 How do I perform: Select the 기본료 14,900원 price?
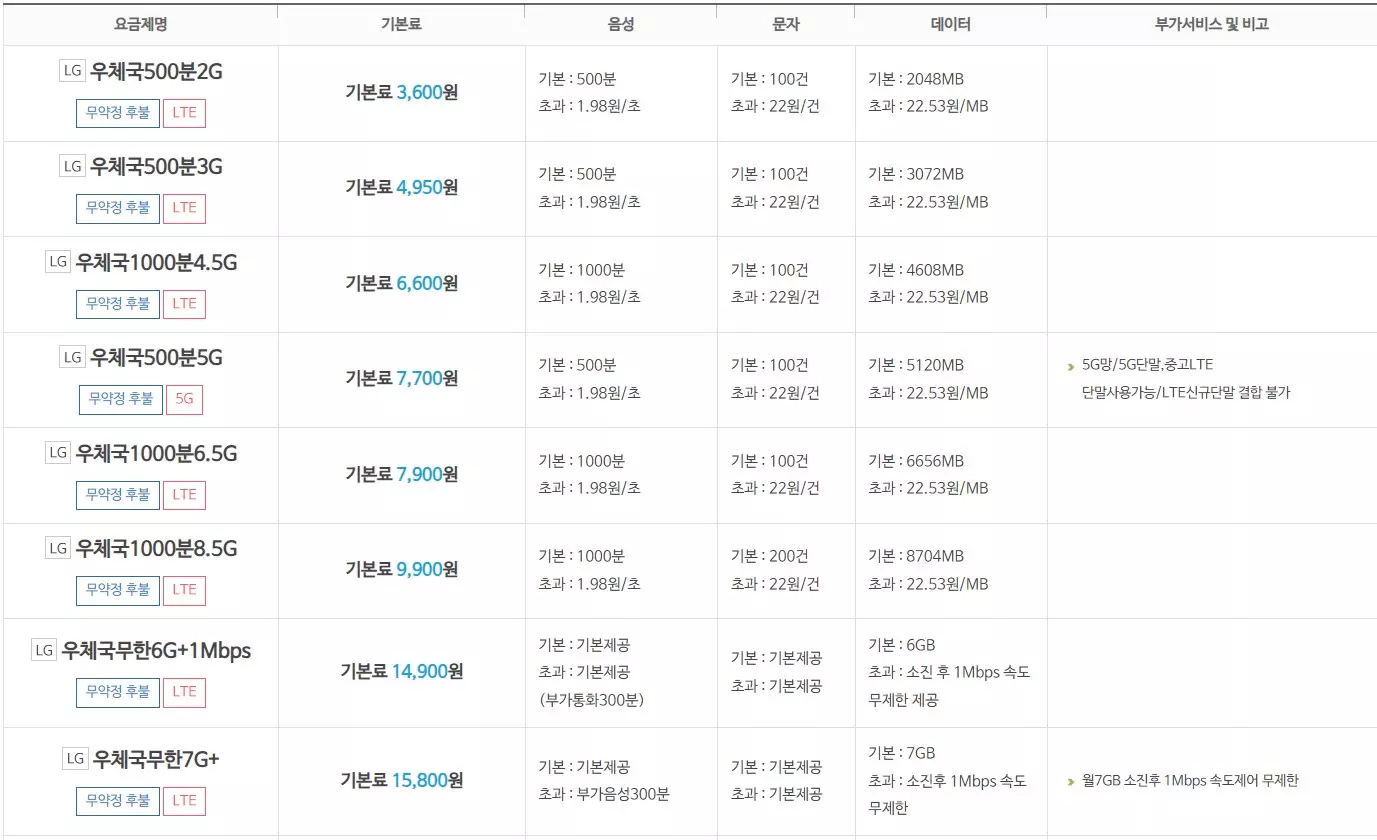tap(401, 672)
